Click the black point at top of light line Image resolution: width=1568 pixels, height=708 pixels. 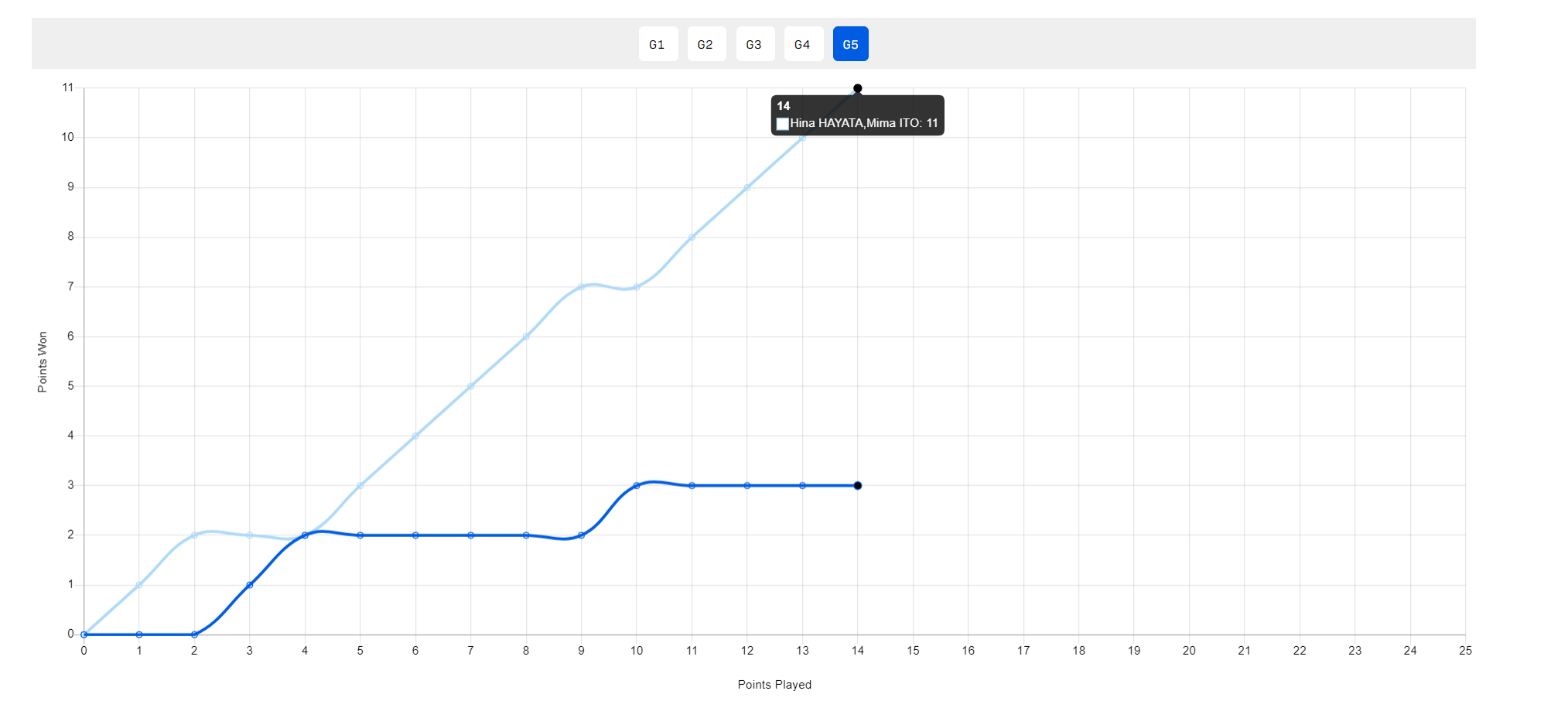pos(857,88)
